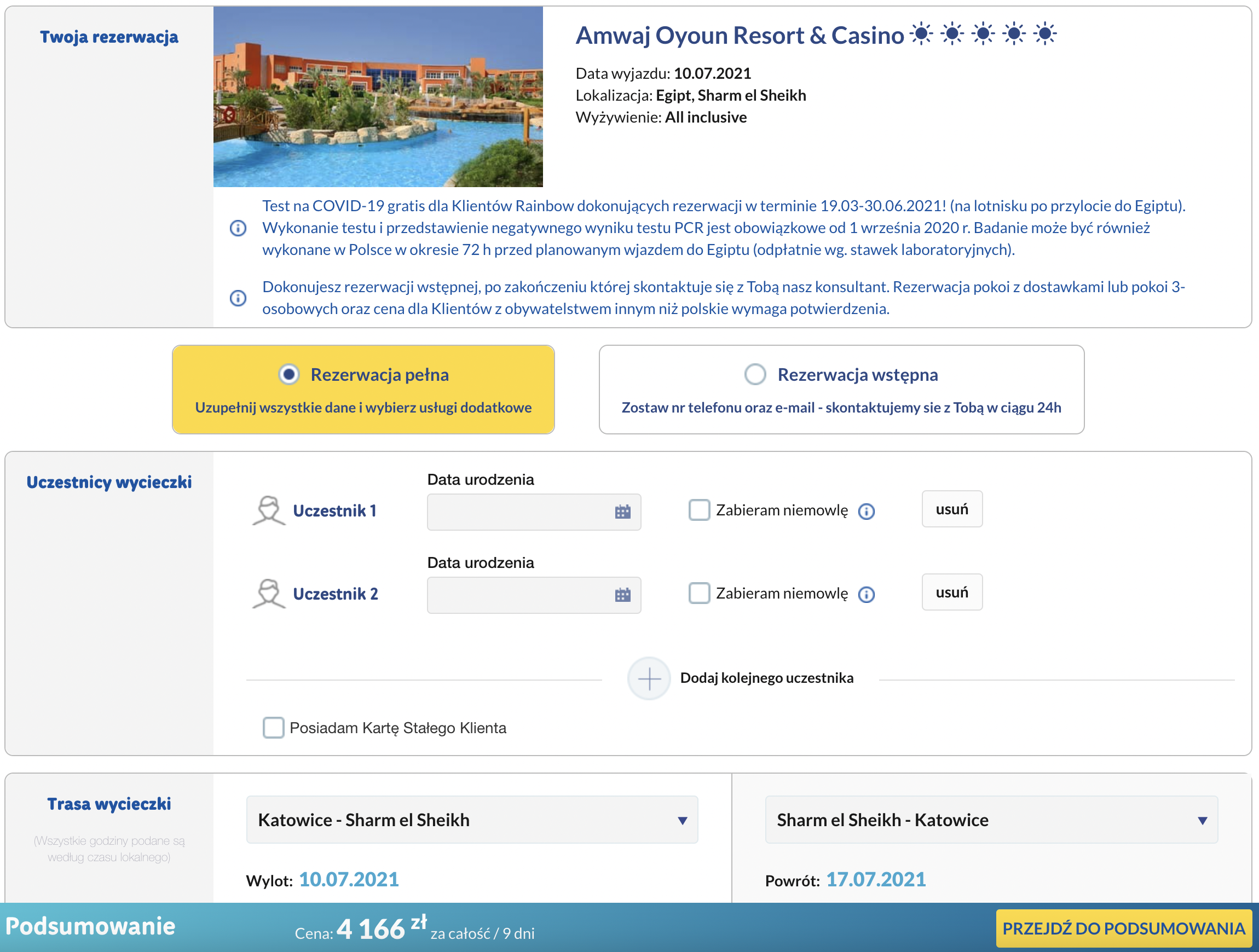This screenshot has width=1259, height=952.
Task: Select Rezerwacja wstępna radio option
Action: (x=755, y=374)
